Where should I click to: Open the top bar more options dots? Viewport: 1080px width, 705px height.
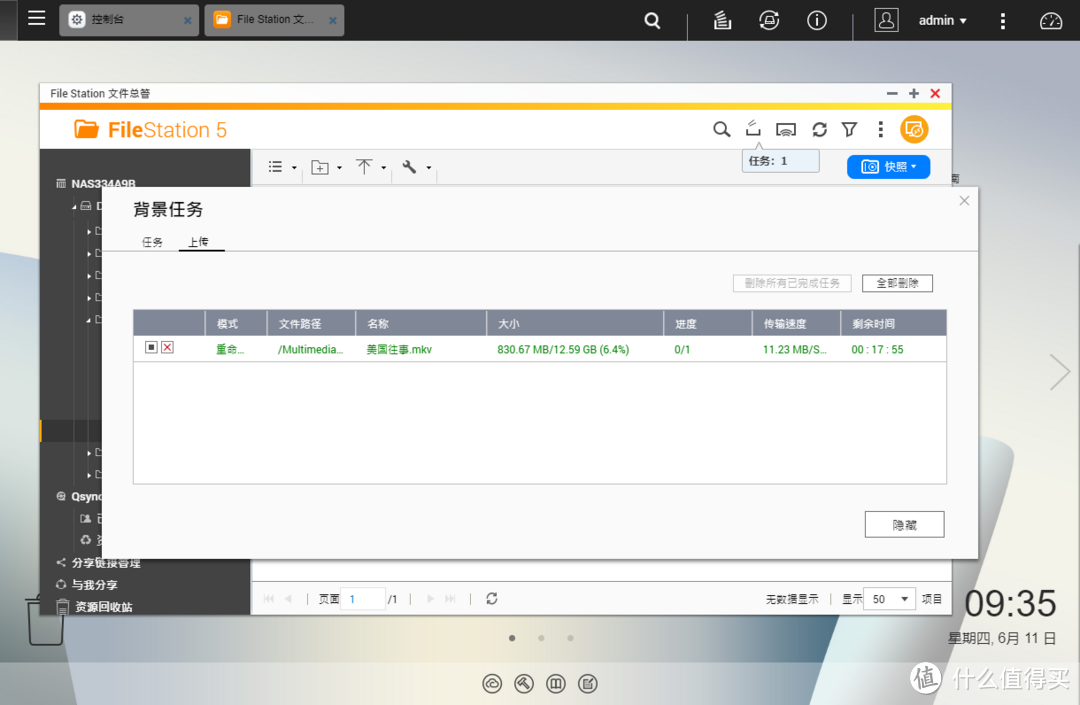click(x=1002, y=21)
